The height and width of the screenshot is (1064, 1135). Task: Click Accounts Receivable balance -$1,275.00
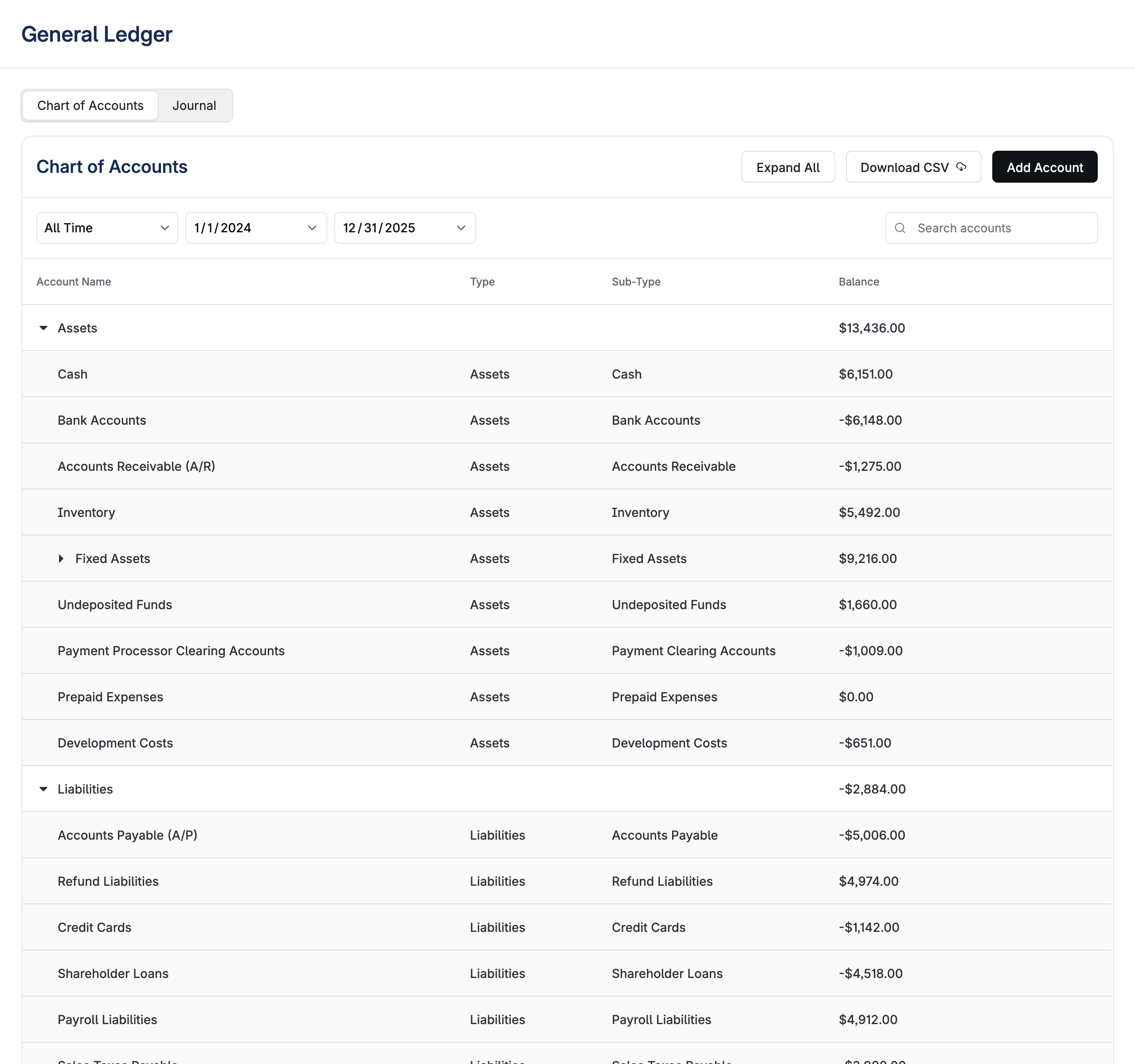click(x=870, y=466)
